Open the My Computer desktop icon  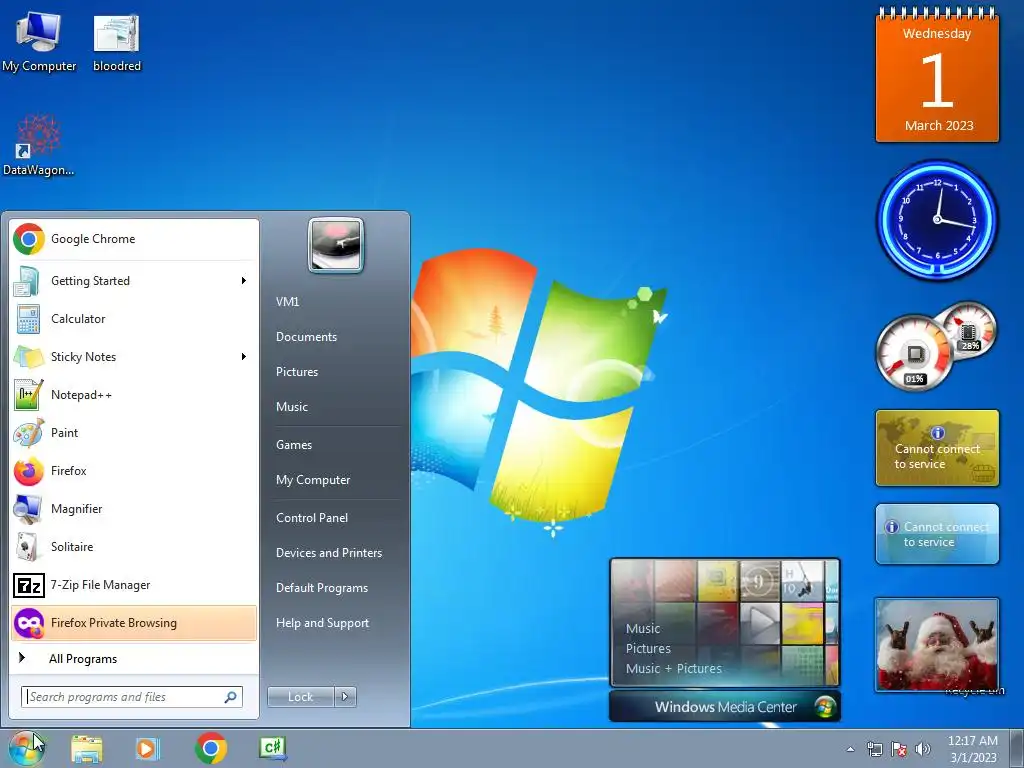[39, 43]
